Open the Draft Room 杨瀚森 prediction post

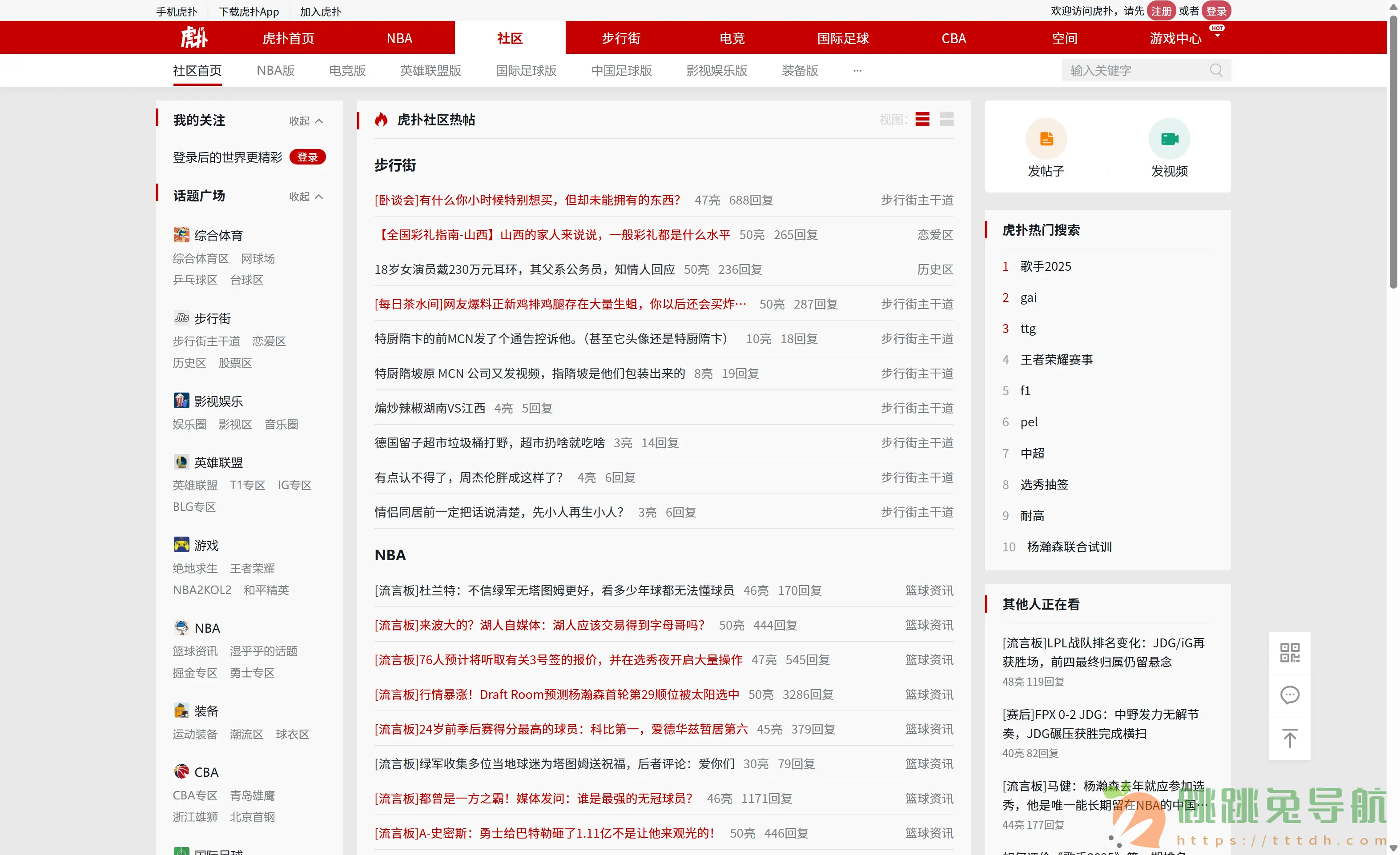(557, 694)
